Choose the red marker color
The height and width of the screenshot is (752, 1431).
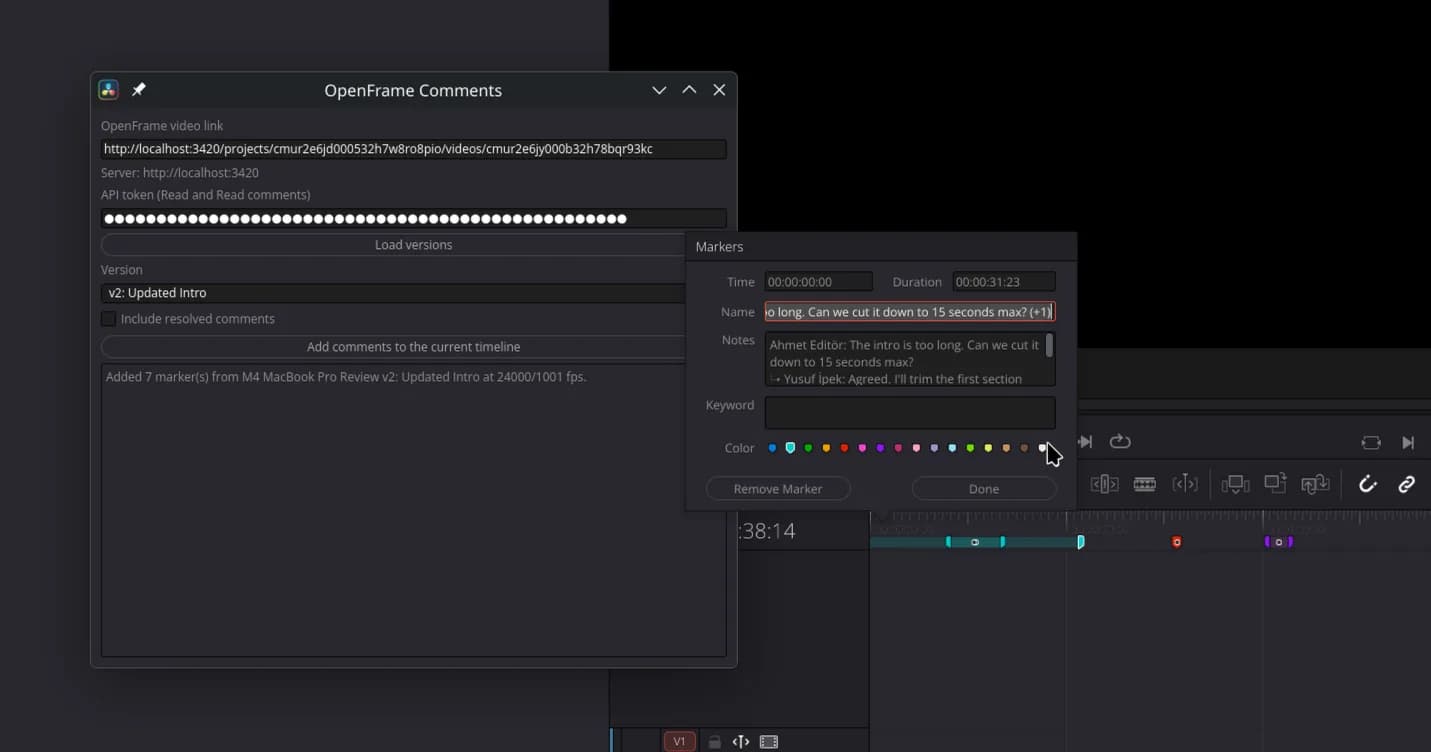pos(844,448)
